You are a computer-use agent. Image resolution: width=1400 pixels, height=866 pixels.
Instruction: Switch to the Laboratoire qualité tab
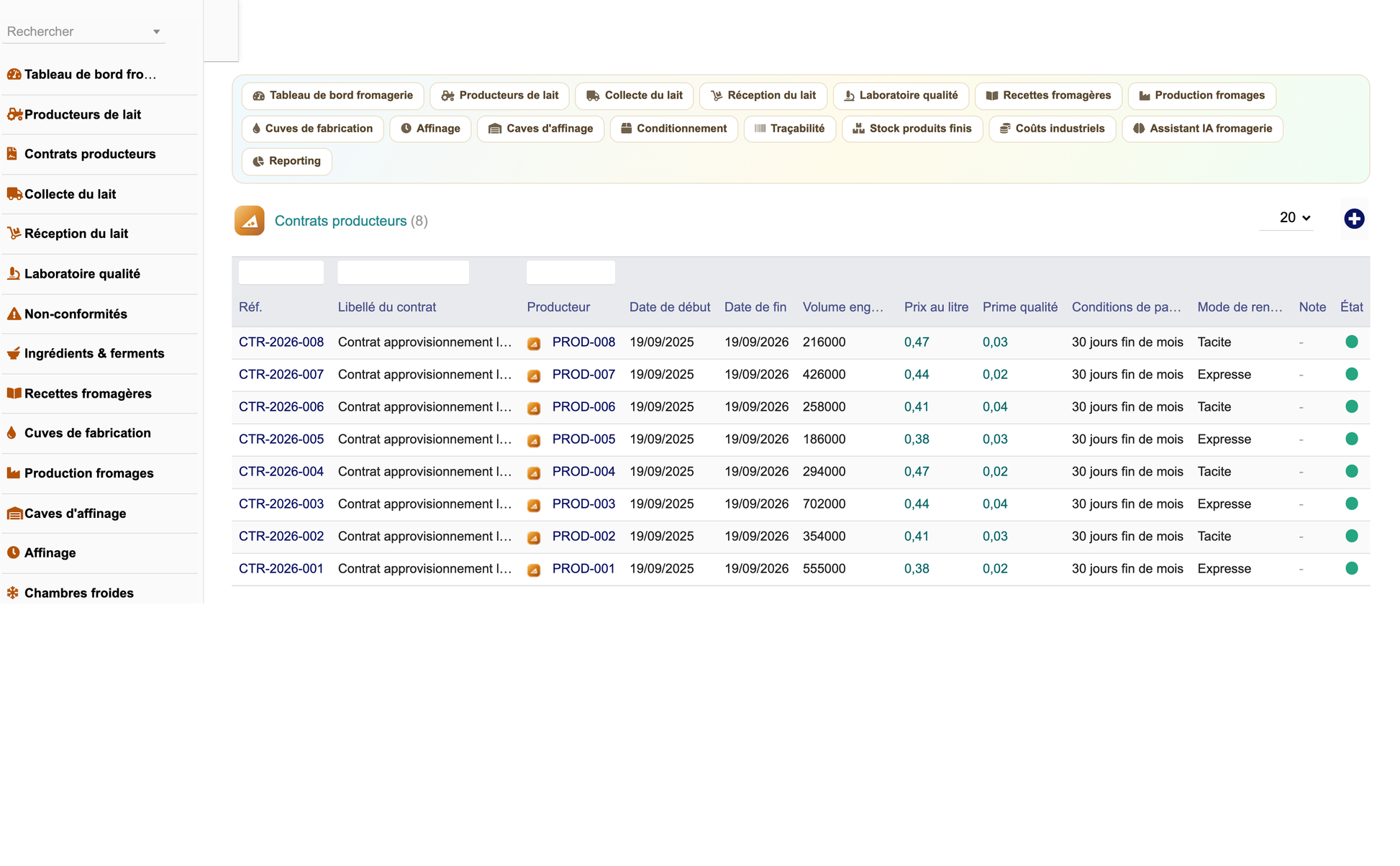click(901, 96)
